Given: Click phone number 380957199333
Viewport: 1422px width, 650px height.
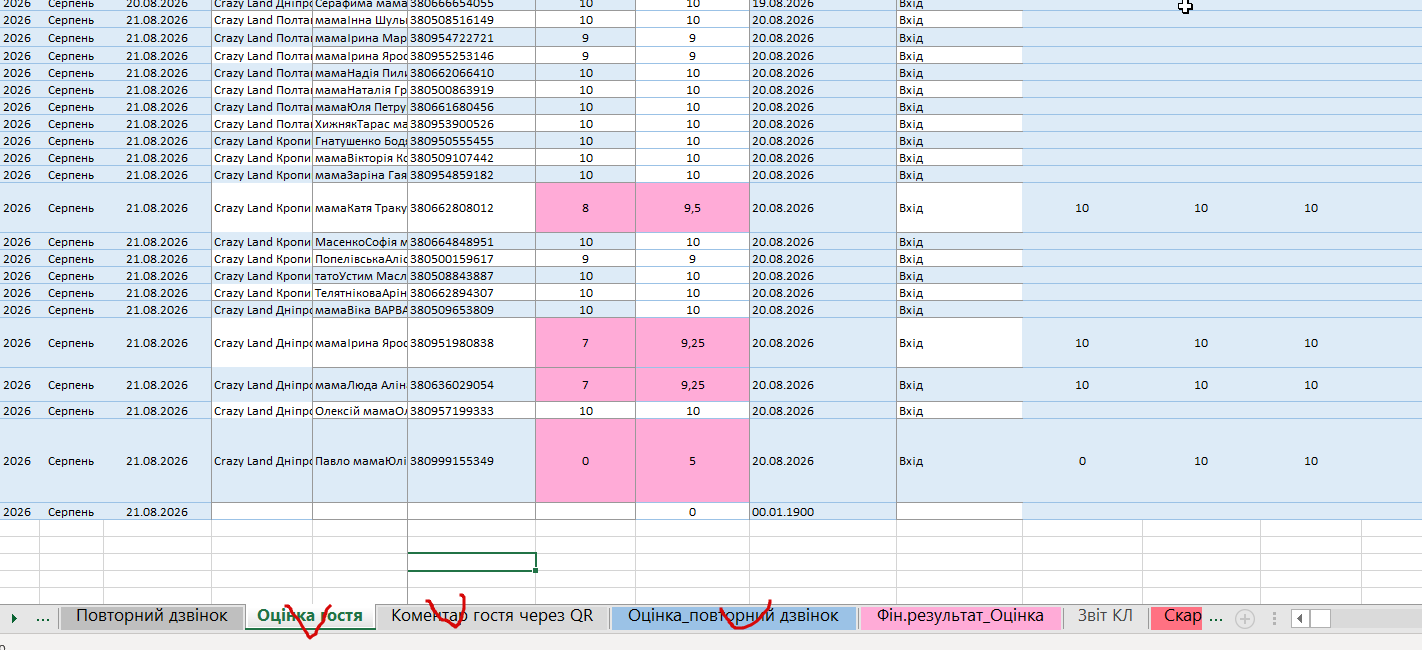Looking at the screenshot, I should 471,411.
